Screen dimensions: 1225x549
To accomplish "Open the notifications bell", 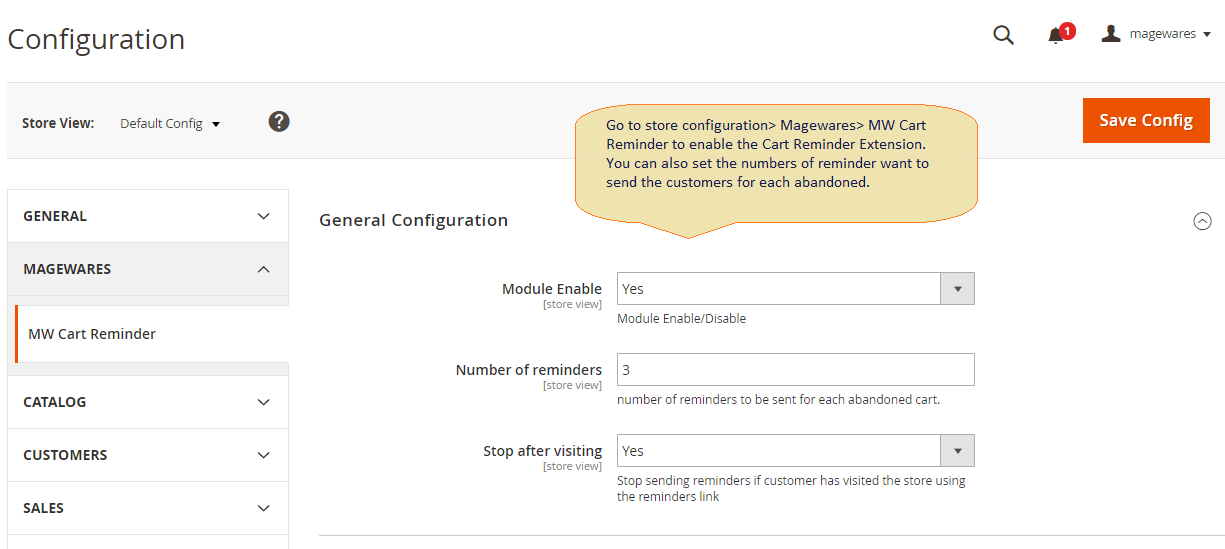I will pos(1055,37).
